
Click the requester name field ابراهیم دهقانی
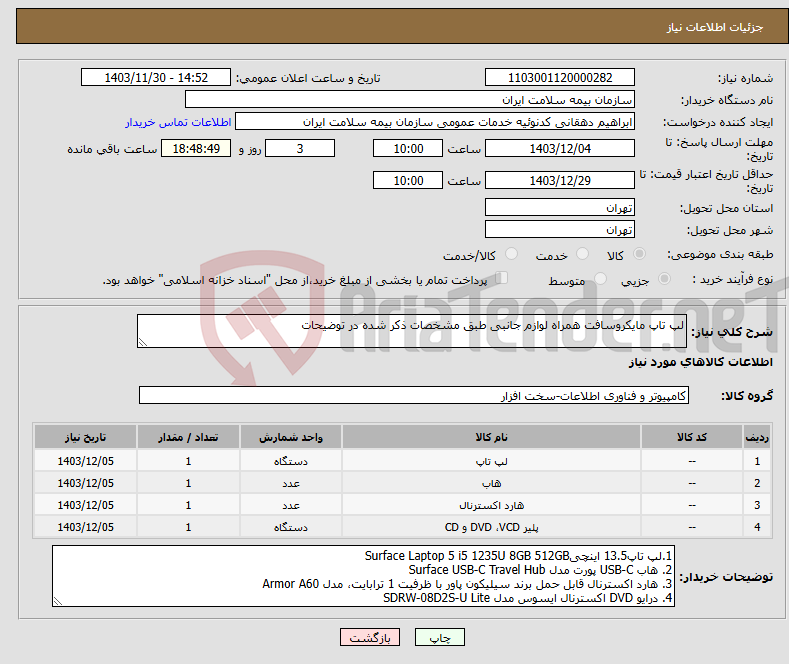click(435, 122)
